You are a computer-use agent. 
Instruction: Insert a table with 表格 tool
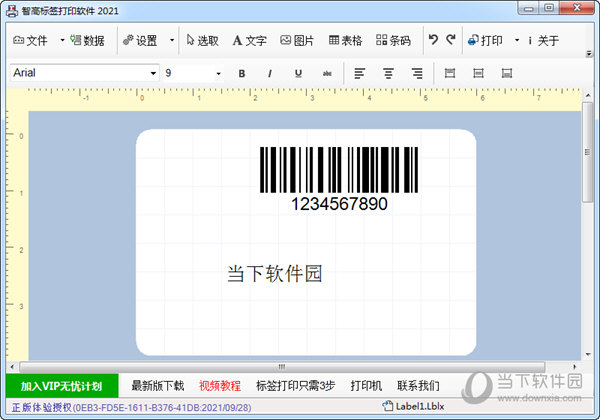click(x=346, y=40)
